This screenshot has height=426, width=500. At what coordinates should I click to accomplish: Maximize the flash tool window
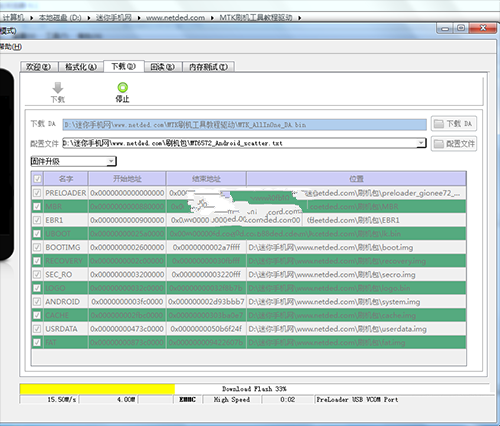pos(461,28)
